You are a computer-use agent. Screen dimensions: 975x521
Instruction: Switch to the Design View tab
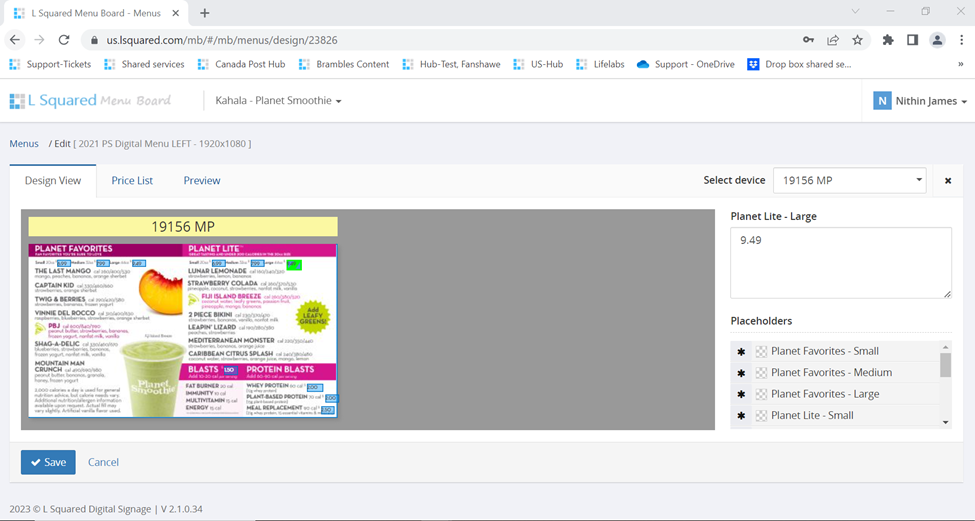click(53, 180)
